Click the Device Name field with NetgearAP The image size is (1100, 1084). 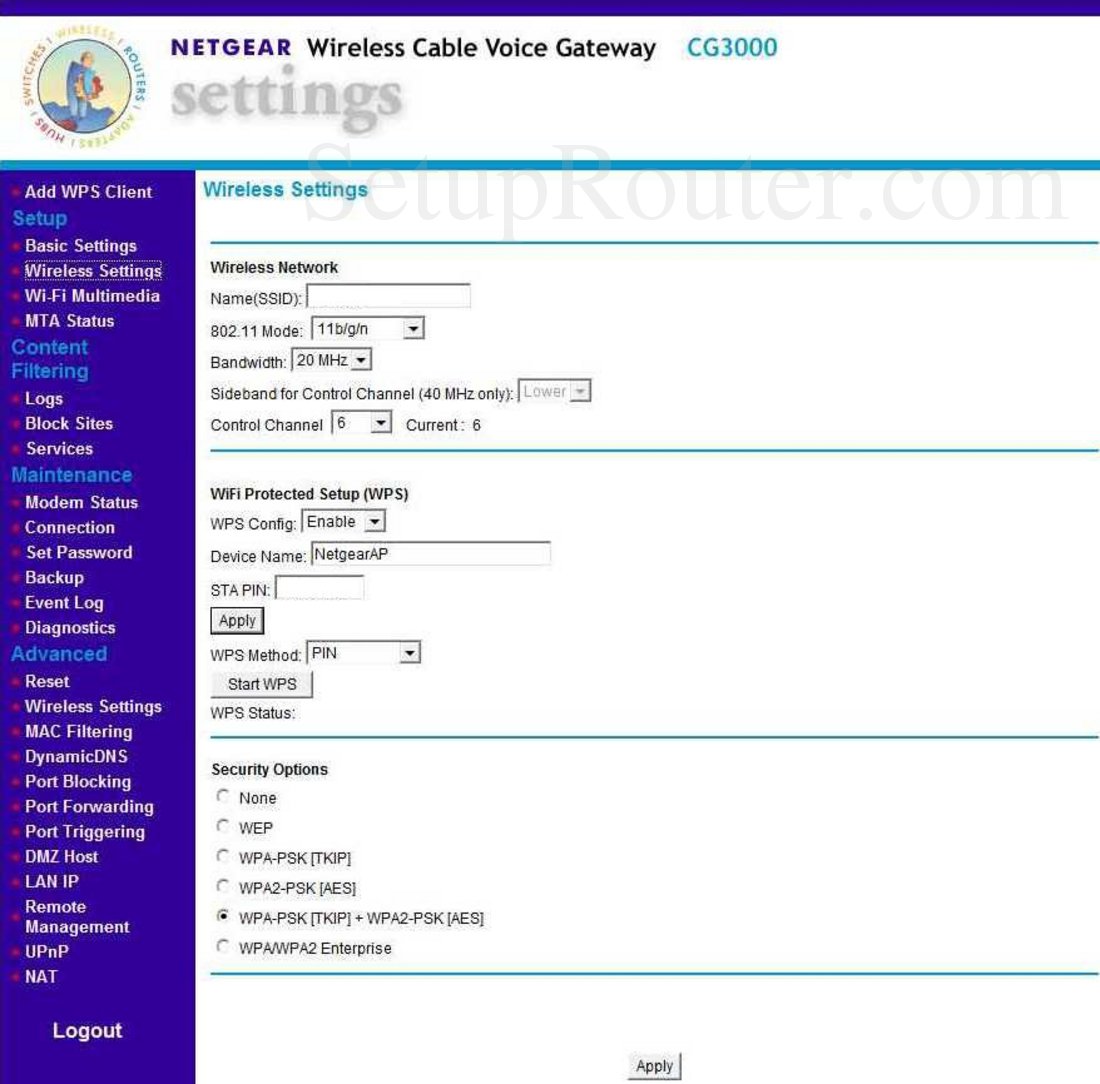tap(431, 554)
